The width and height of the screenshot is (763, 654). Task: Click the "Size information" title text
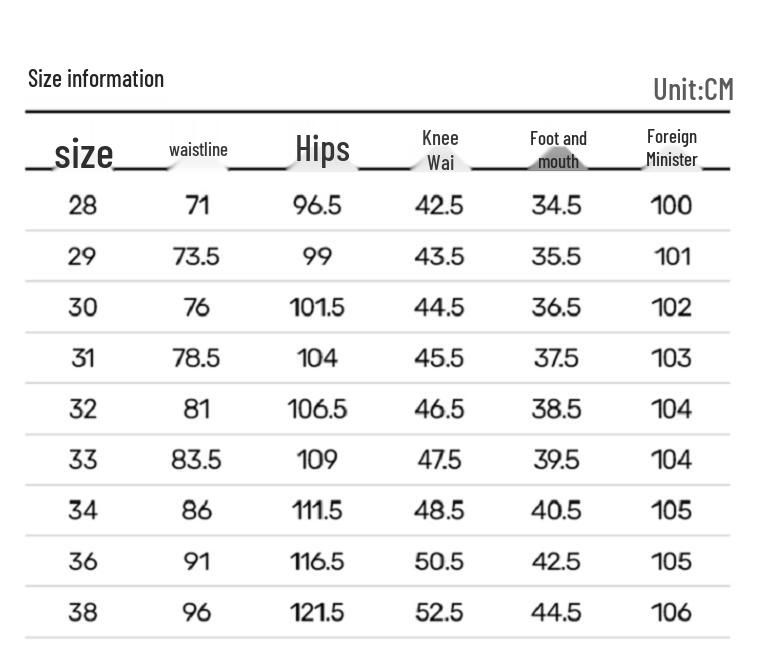[x=96, y=78]
